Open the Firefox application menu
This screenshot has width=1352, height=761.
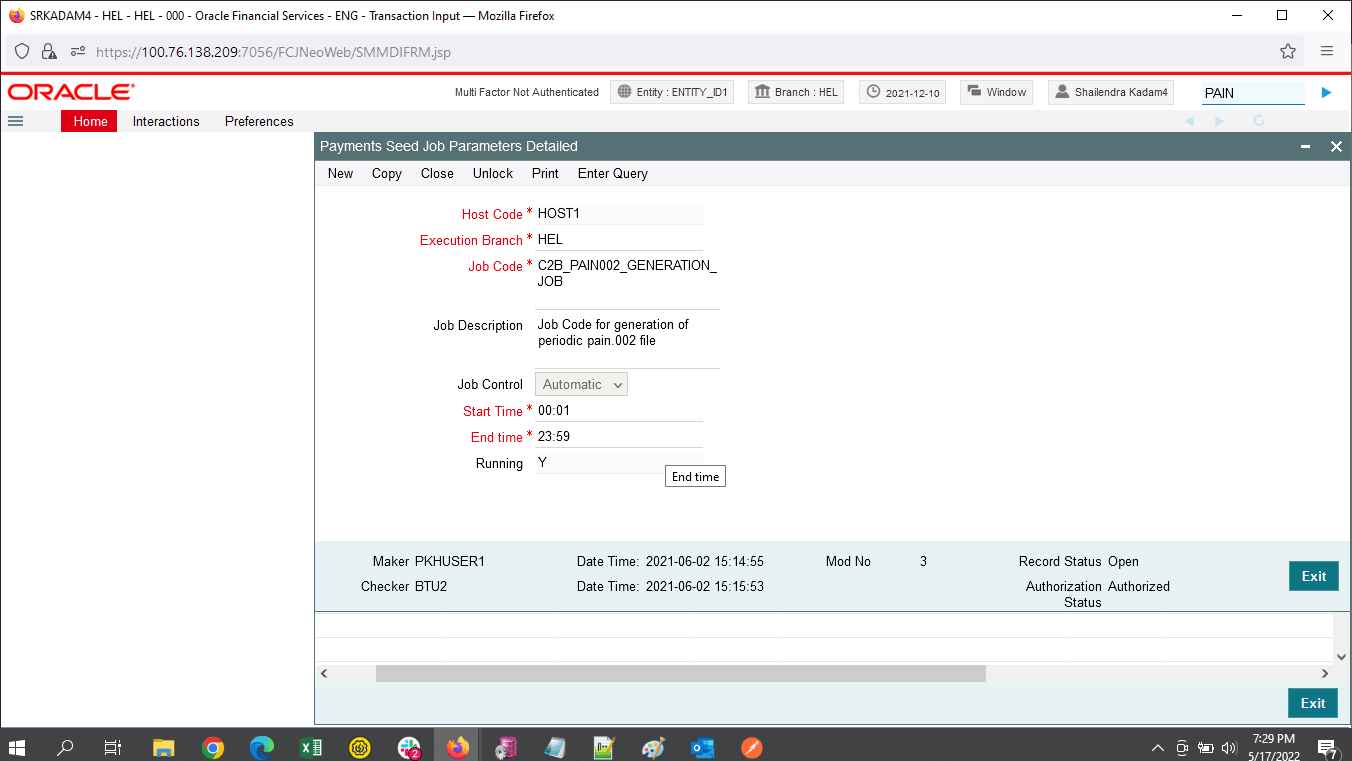[1327, 51]
